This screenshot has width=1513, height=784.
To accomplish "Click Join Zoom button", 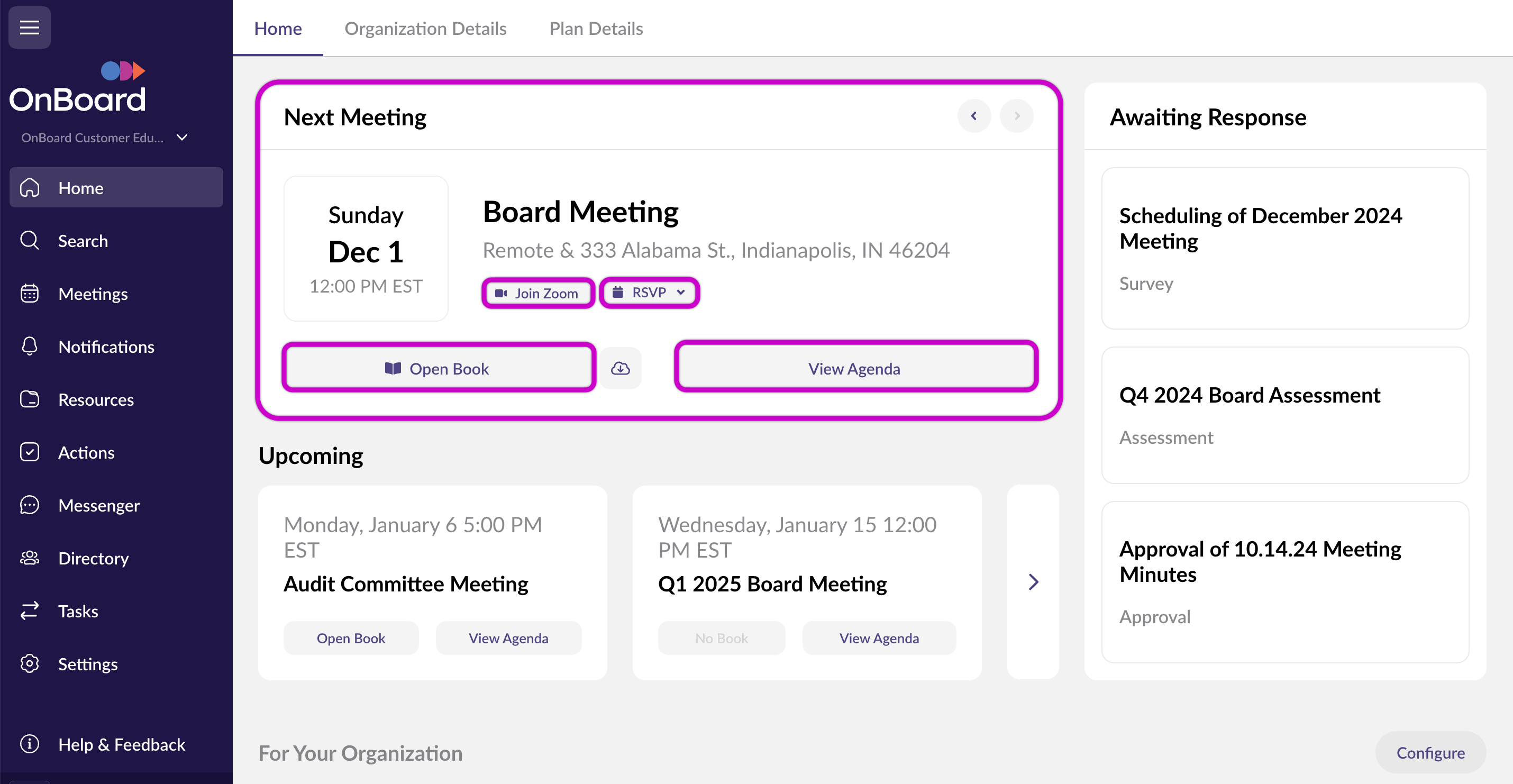I will pyautogui.click(x=537, y=293).
